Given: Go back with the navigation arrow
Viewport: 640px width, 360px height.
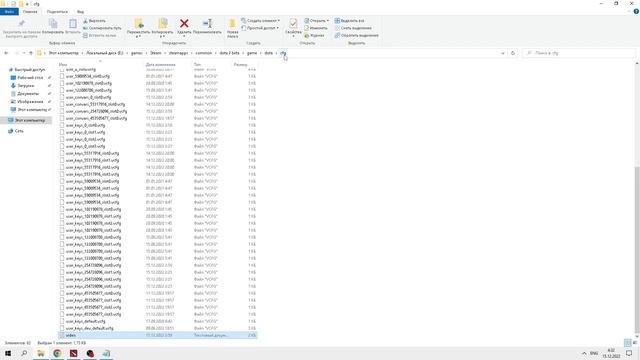Looking at the screenshot, I should [x=6, y=53].
